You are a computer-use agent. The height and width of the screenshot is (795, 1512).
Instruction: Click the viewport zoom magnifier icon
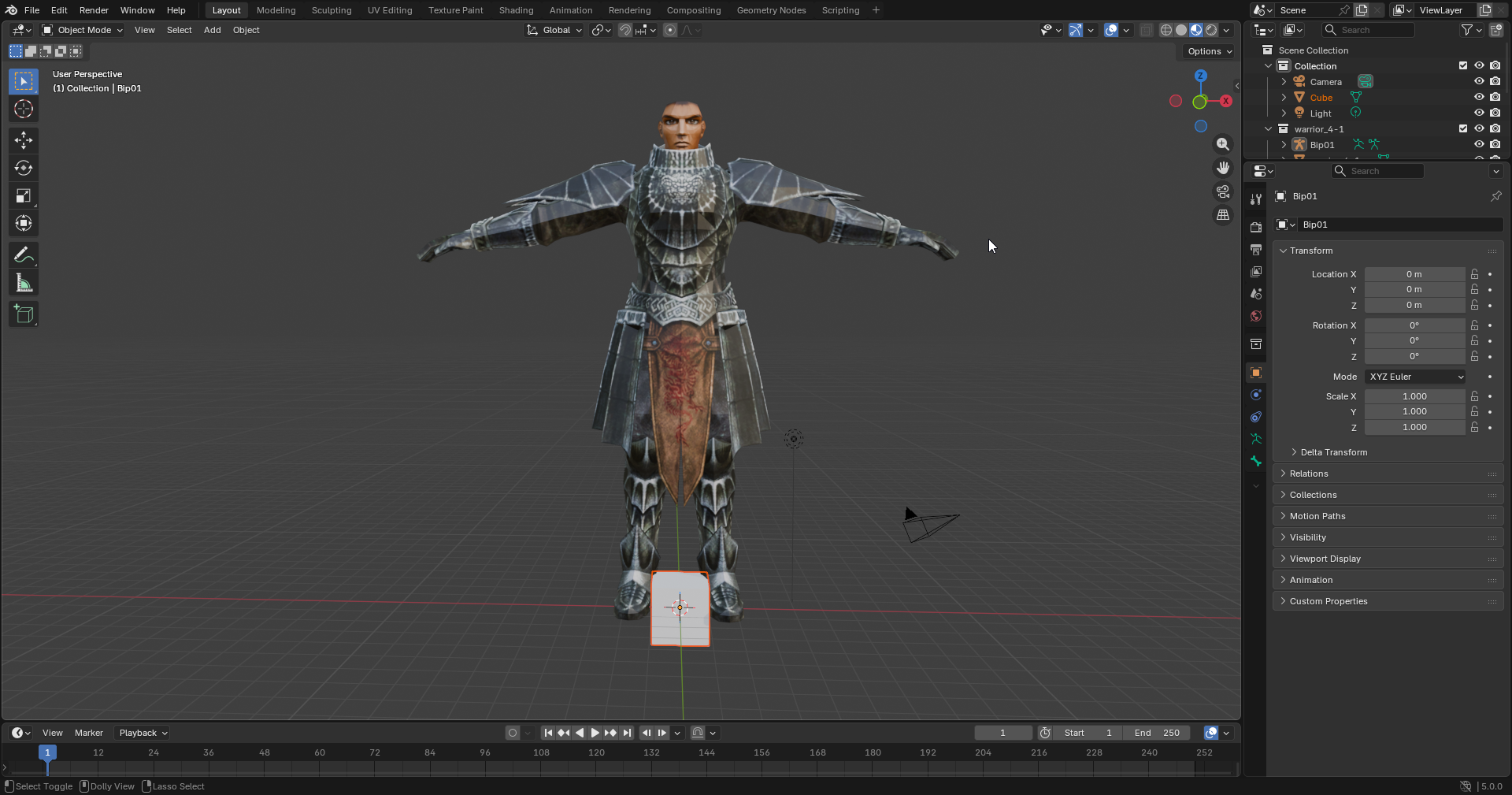(1222, 144)
